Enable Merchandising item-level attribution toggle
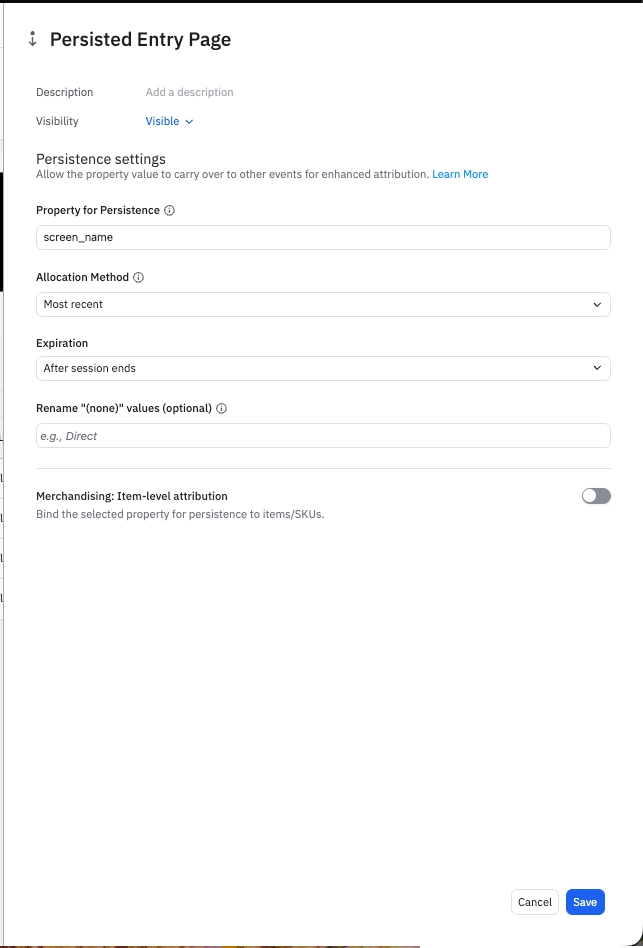This screenshot has width=643, height=948. [596, 496]
